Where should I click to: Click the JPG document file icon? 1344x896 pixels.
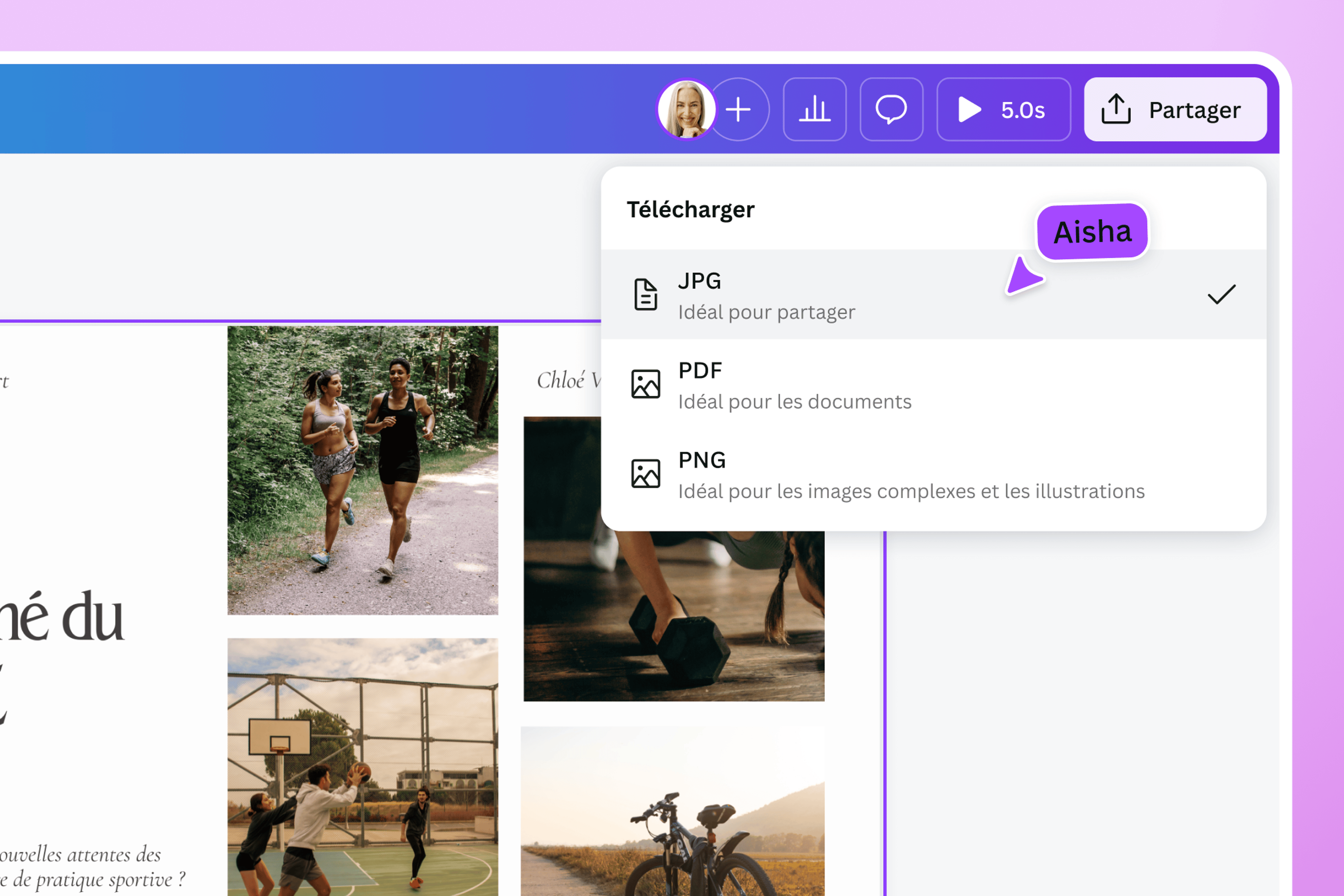[646, 295]
